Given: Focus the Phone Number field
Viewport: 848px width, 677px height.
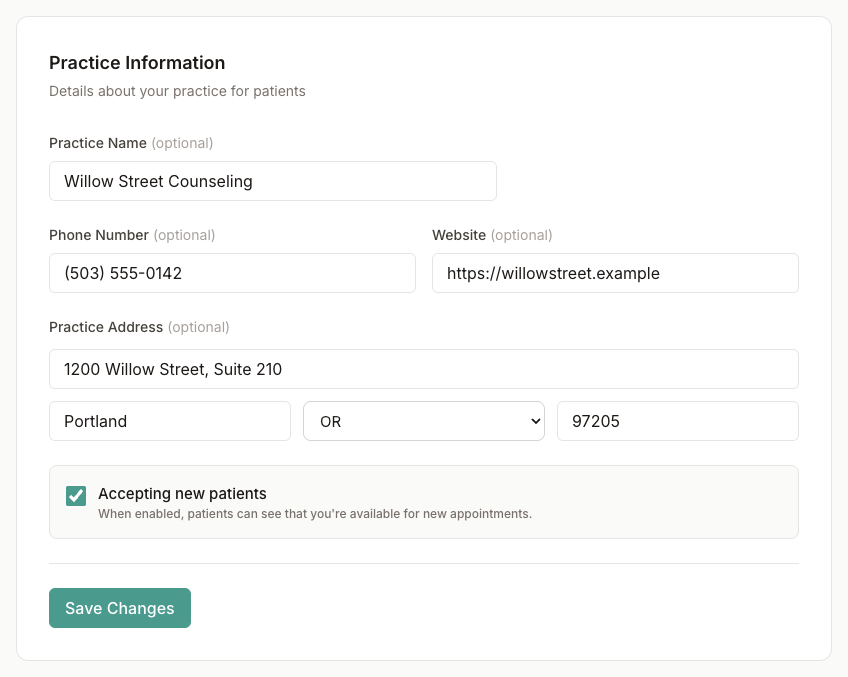Looking at the screenshot, I should coord(232,273).
